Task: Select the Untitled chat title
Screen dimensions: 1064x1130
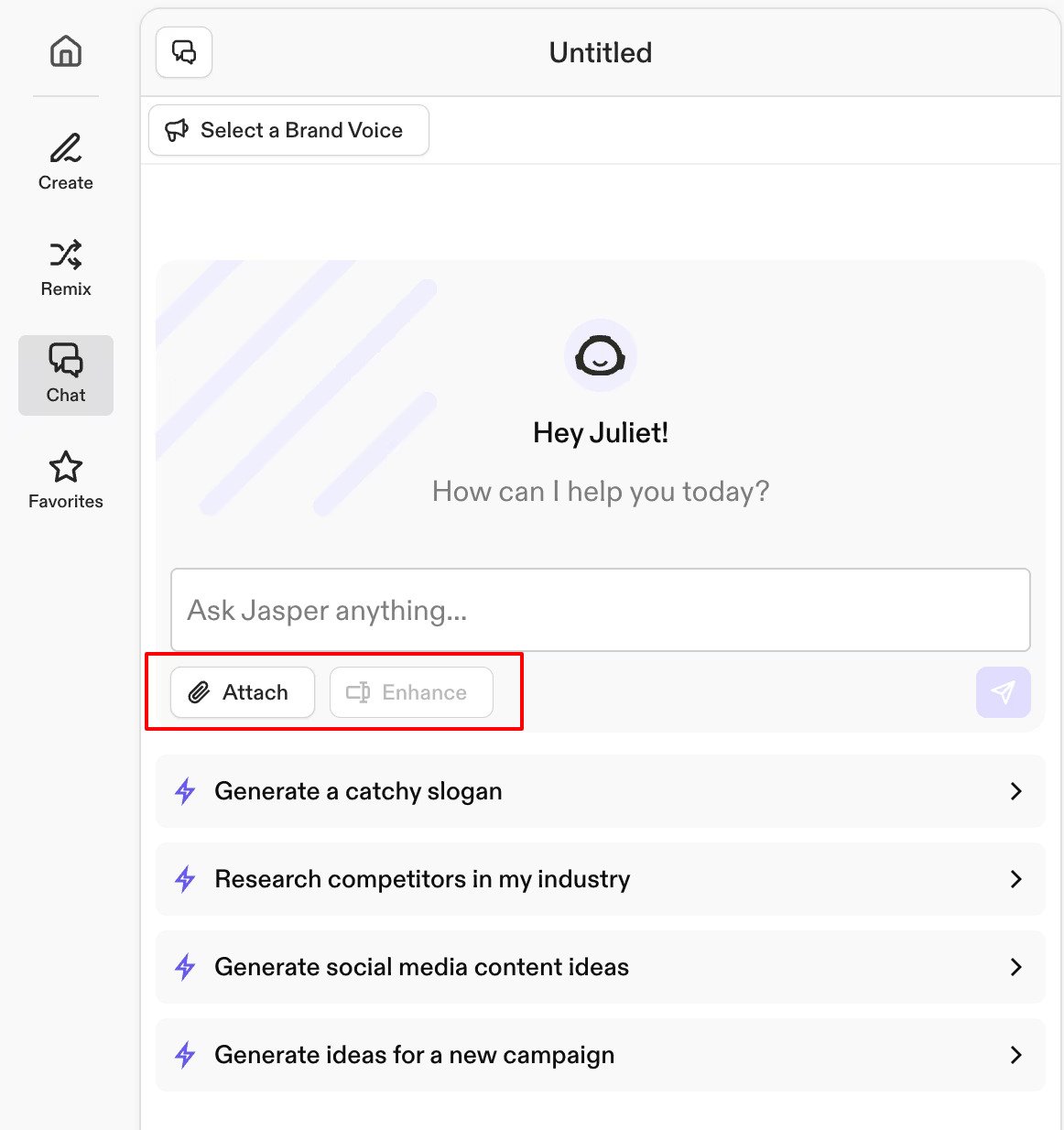Action: [x=600, y=53]
